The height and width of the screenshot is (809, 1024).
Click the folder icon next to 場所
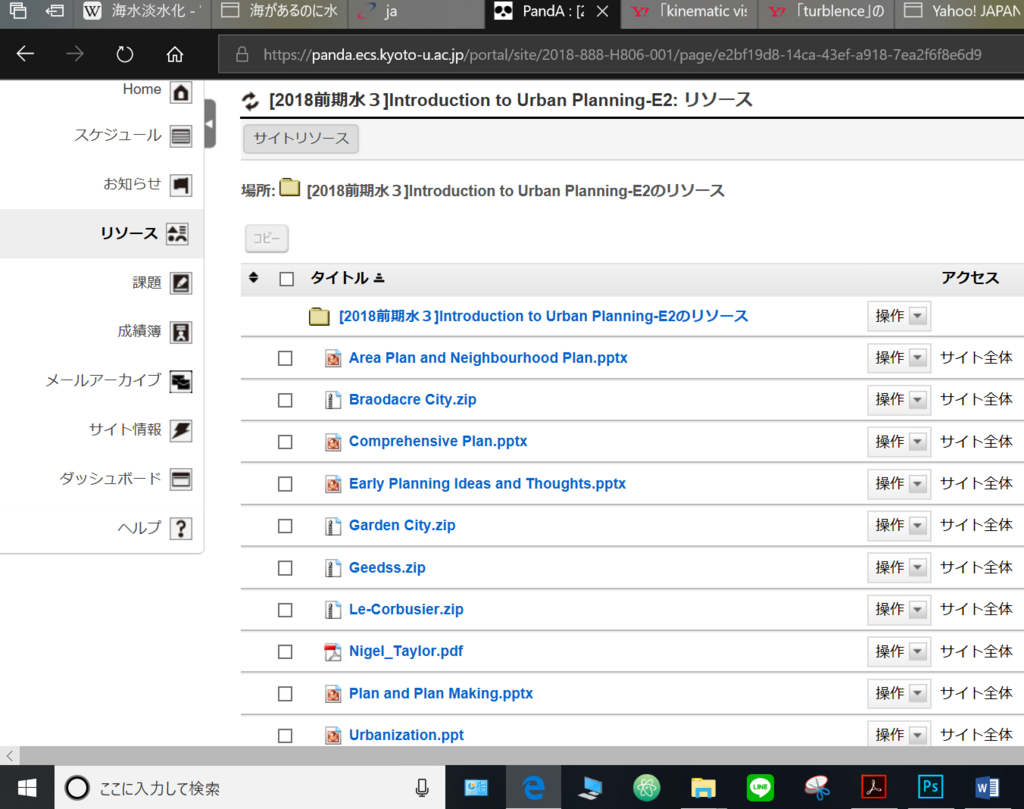(289, 188)
